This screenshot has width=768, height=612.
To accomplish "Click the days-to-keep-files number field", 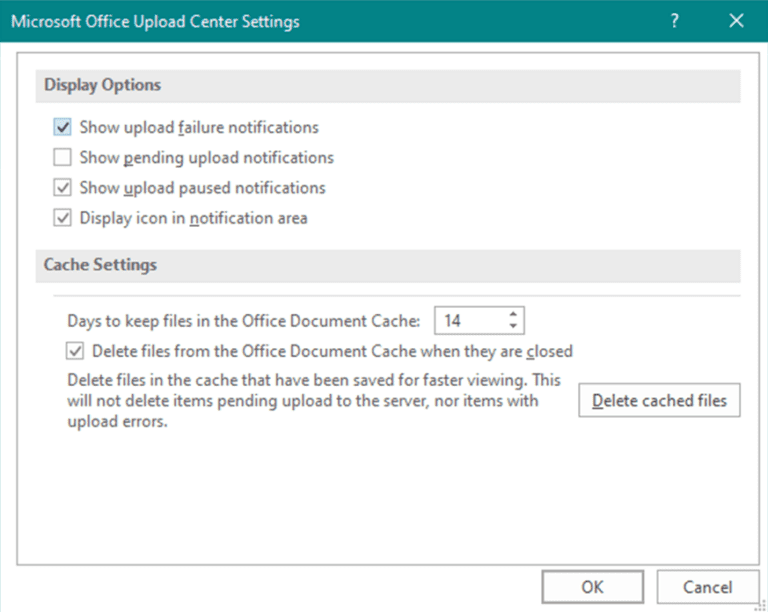I will pyautogui.click(x=468, y=321).
